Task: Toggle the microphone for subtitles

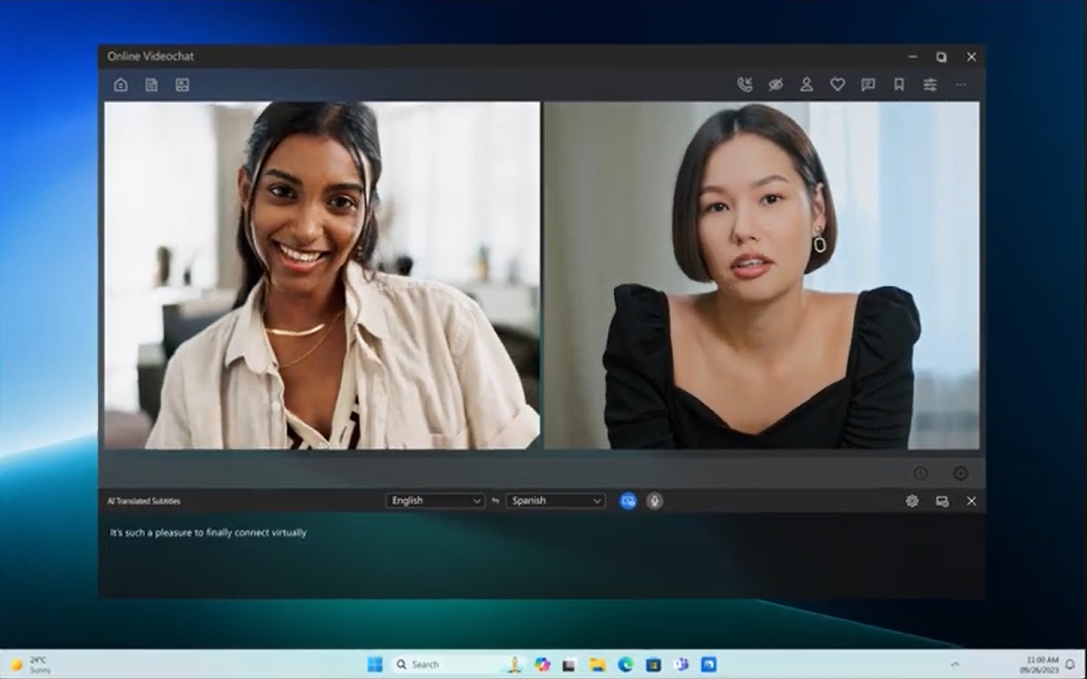Action: (x=654, y=501)
